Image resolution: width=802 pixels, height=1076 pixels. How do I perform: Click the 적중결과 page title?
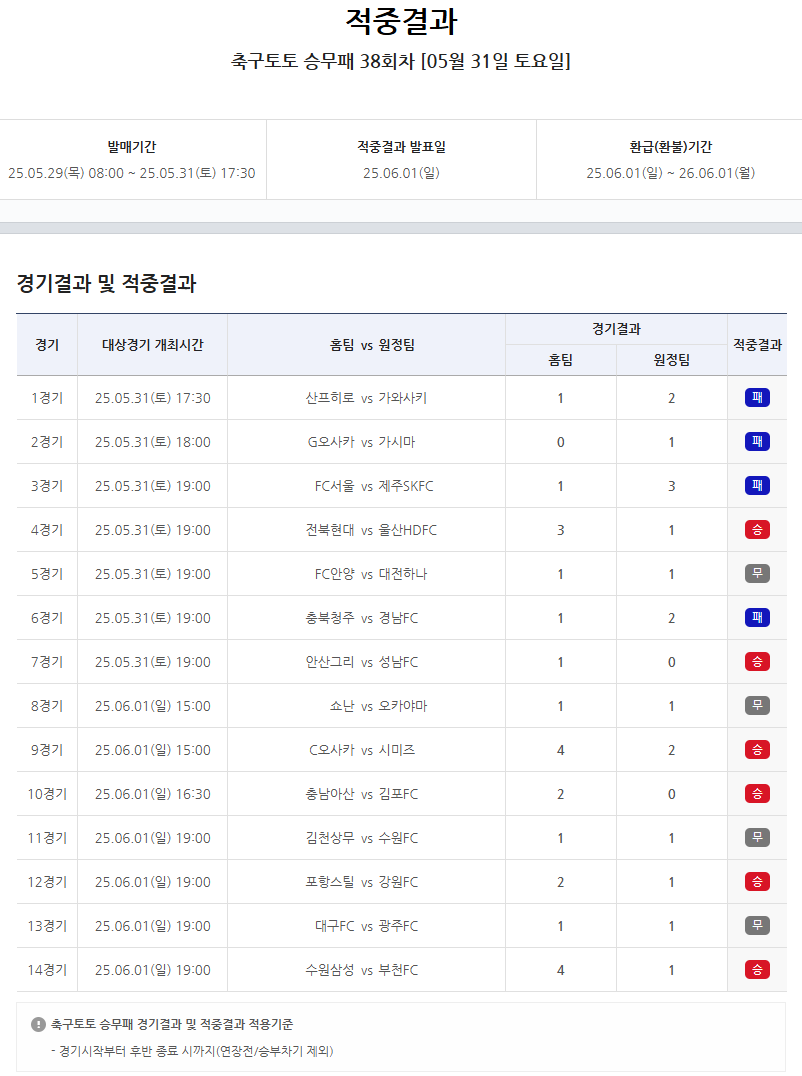(401, 22)
